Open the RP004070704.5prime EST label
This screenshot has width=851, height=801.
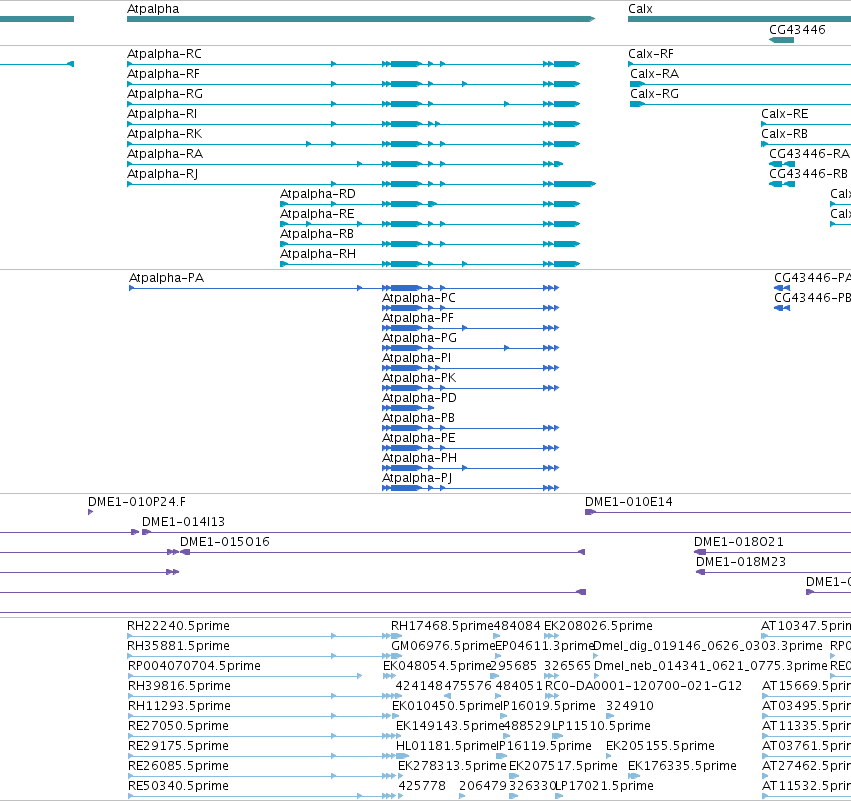pyautogui.click(x=194, y=666)
